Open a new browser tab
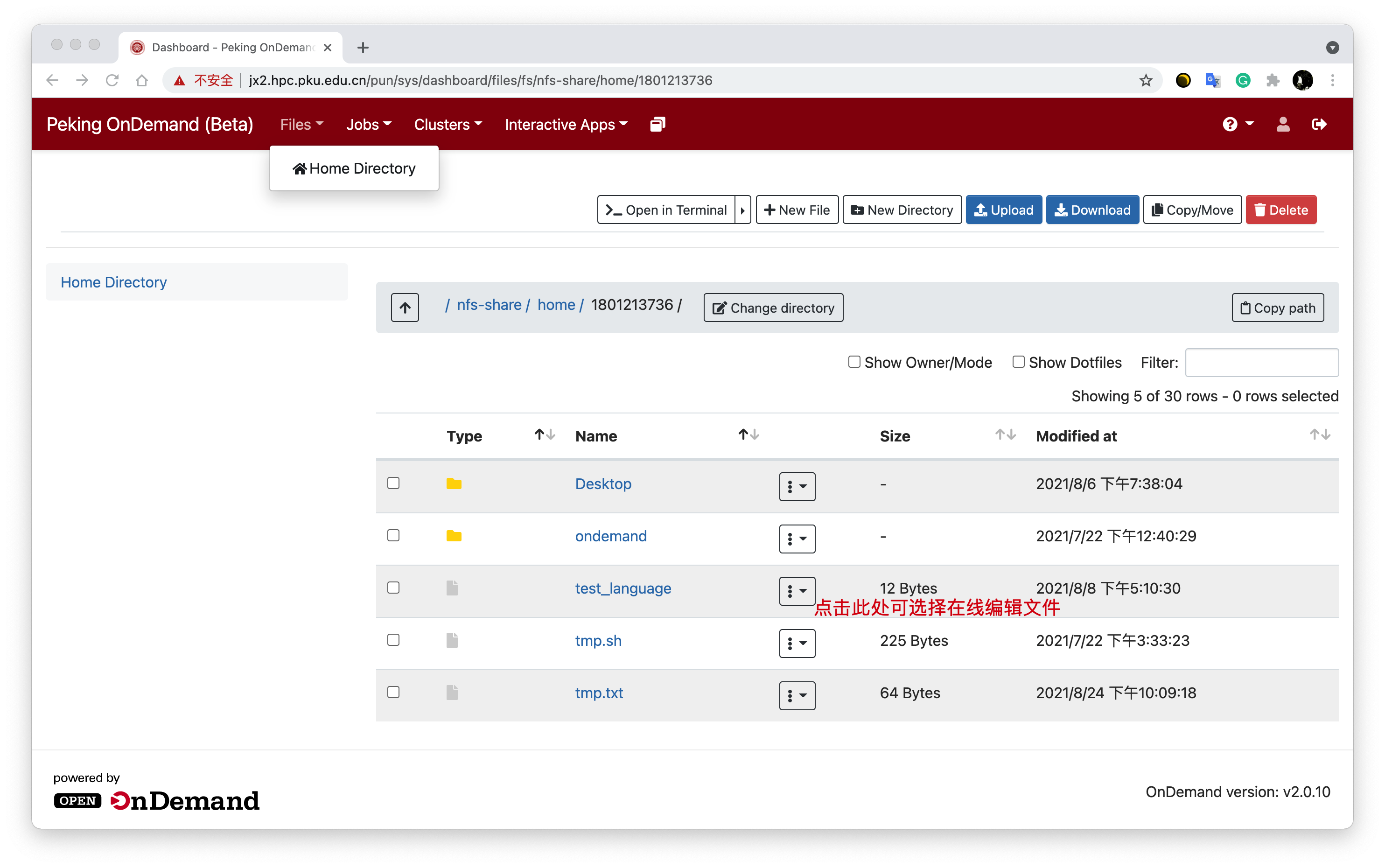Image resolution: width=1385 pixels, height=868 pixels. click(363, 48)
